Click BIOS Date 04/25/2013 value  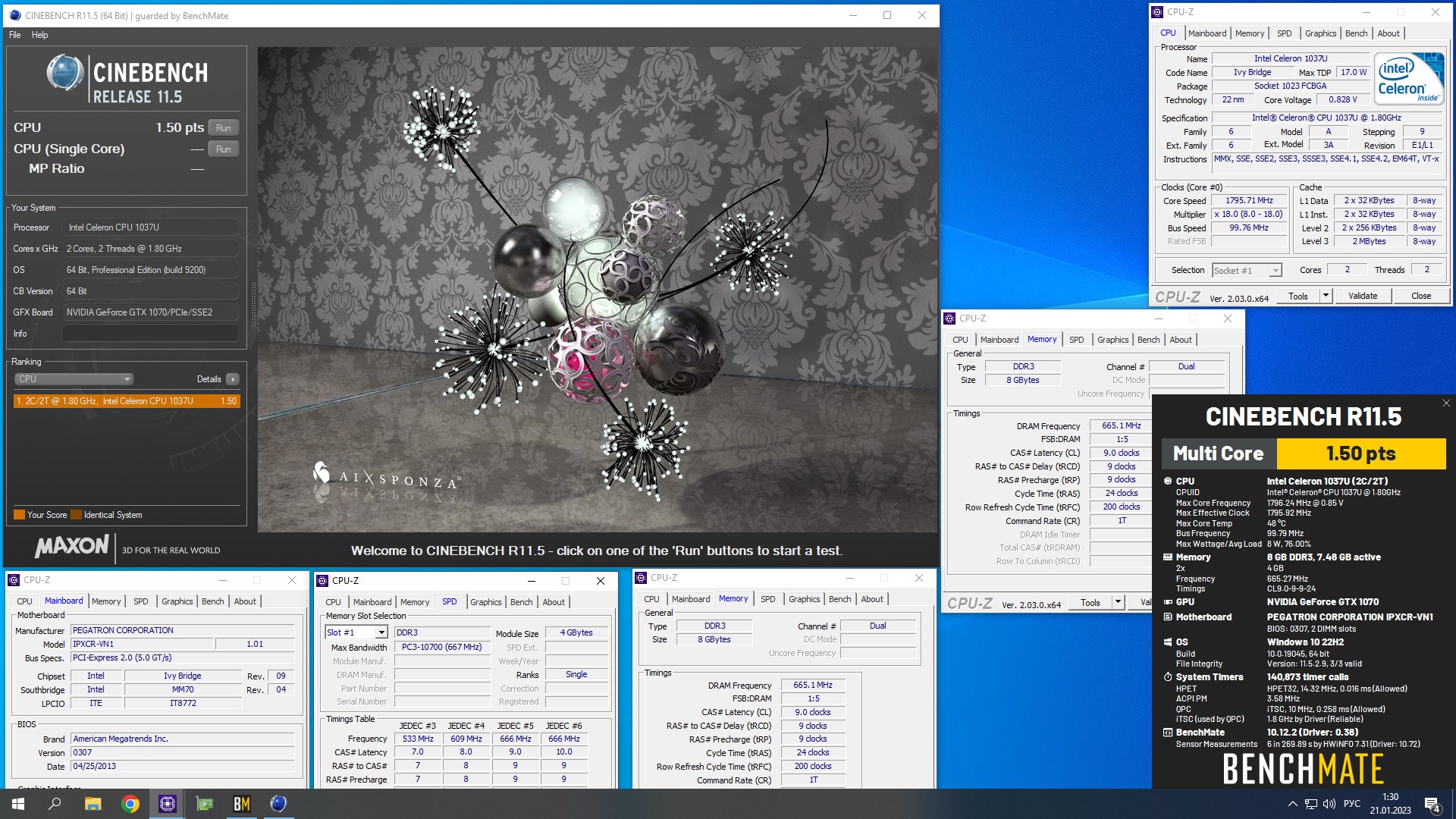pos(183,767)
